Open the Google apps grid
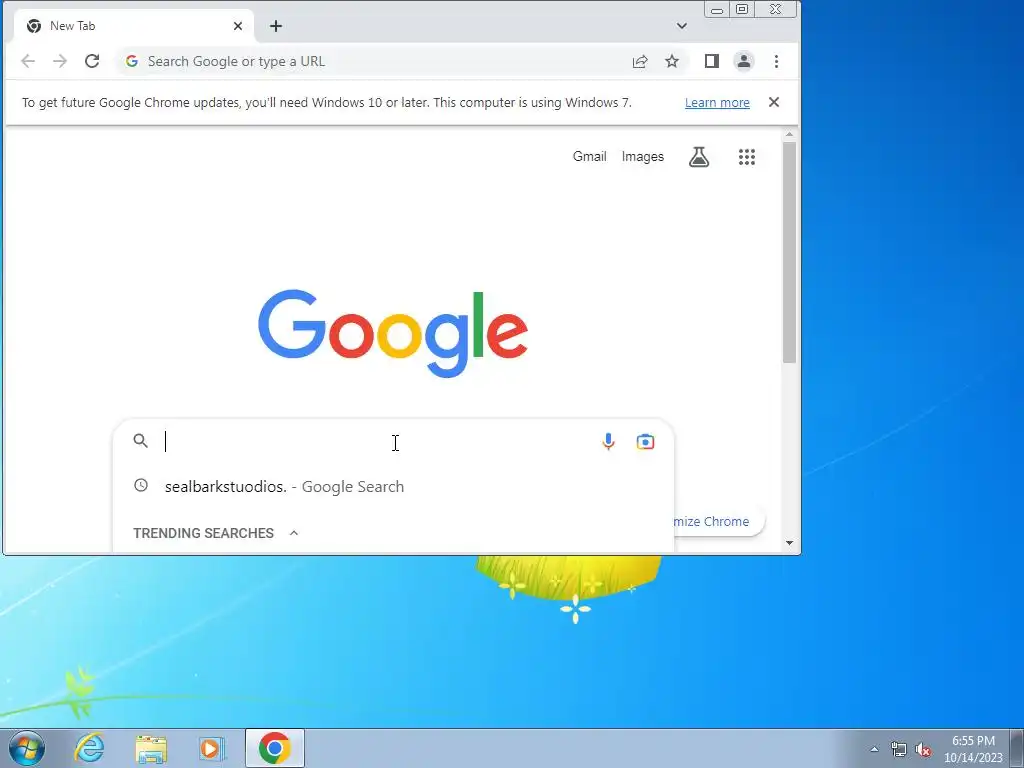 tap(746, 157)
